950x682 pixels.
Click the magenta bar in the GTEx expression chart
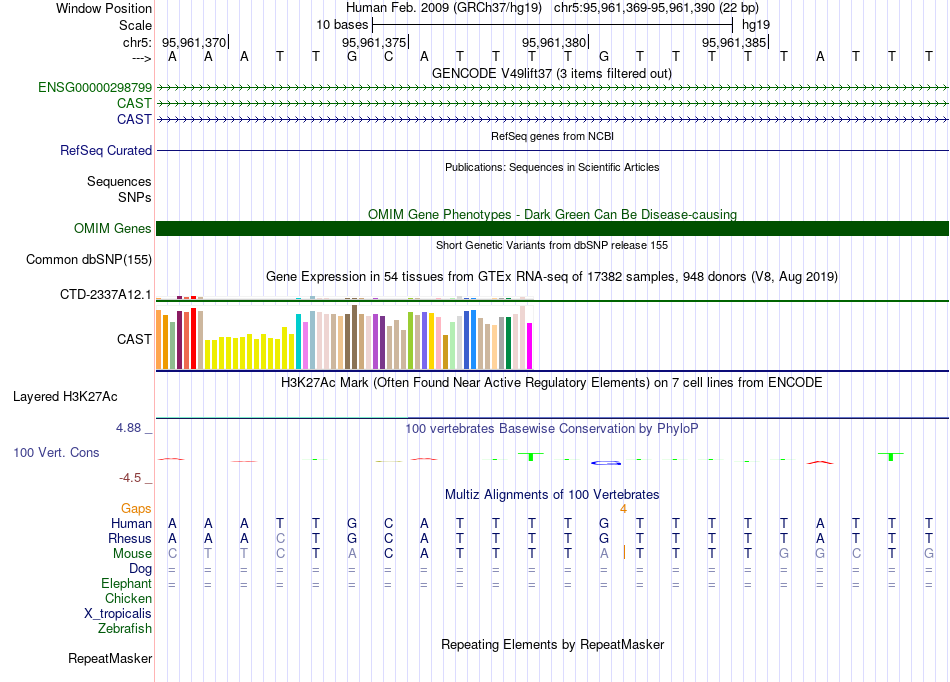[530, 345]
